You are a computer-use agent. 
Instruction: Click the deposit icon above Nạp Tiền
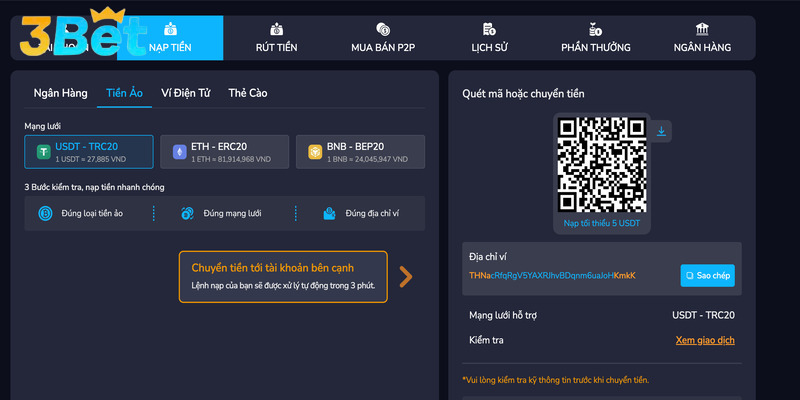170,29
